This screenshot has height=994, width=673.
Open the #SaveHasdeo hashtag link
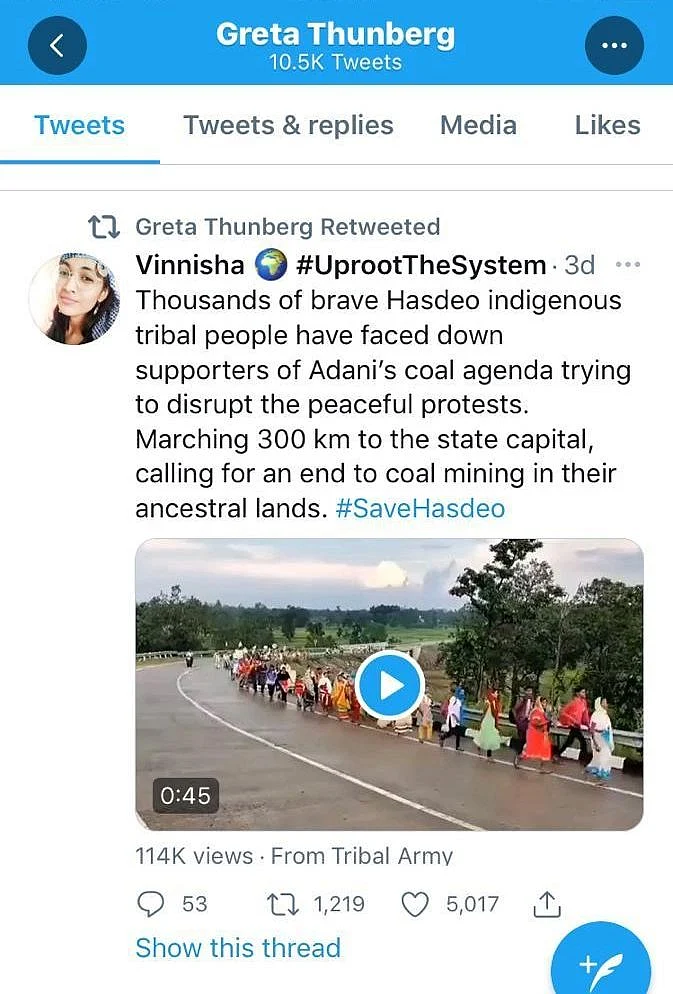[420, 508]
